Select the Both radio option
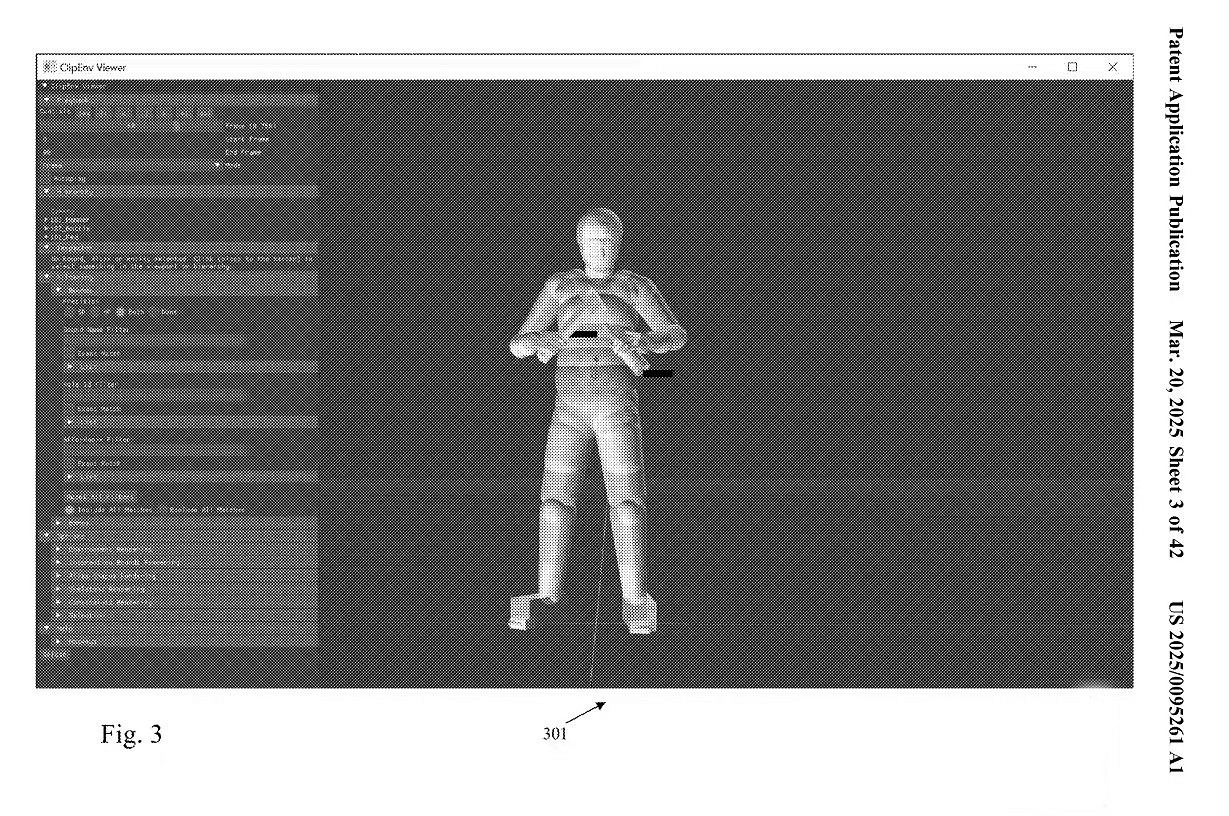This screenshot has width=1229, height=816. 121,311
